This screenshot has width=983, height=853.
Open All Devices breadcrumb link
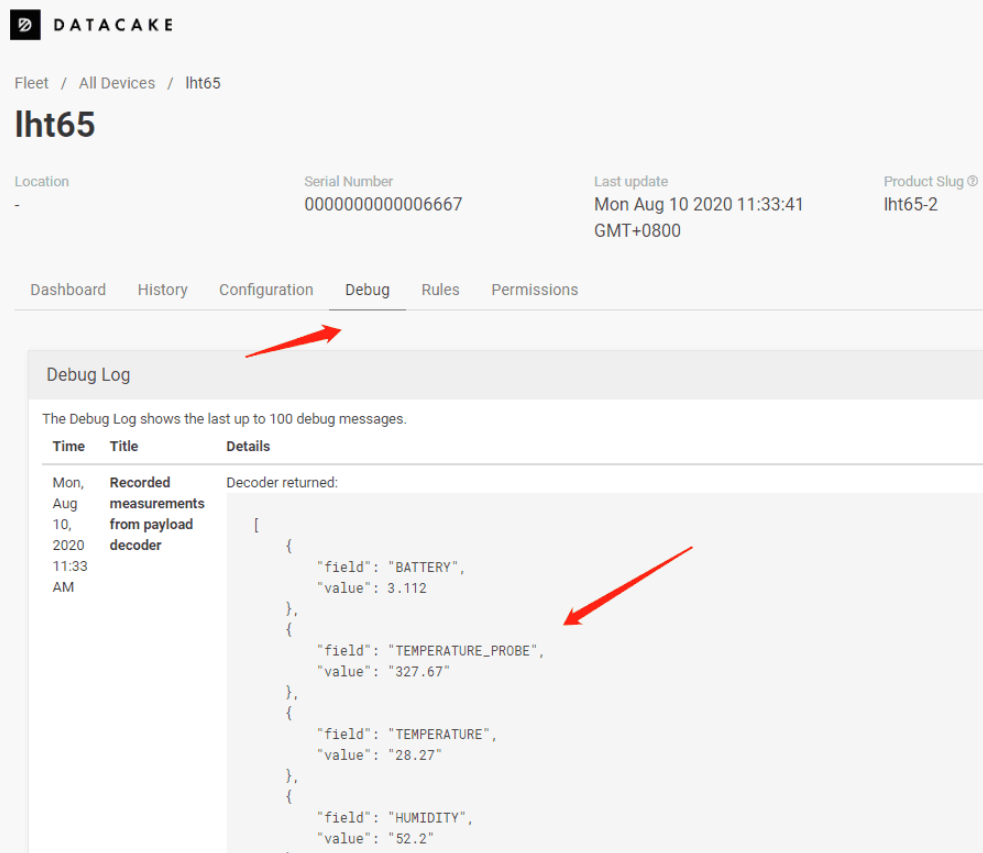pos(117,83)
